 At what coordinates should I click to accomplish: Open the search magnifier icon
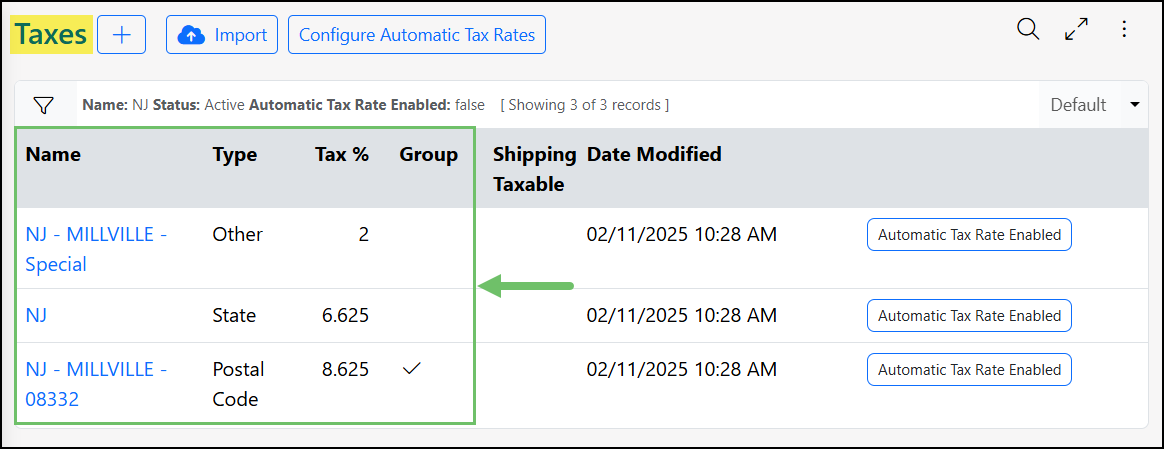pos(1028,30)
